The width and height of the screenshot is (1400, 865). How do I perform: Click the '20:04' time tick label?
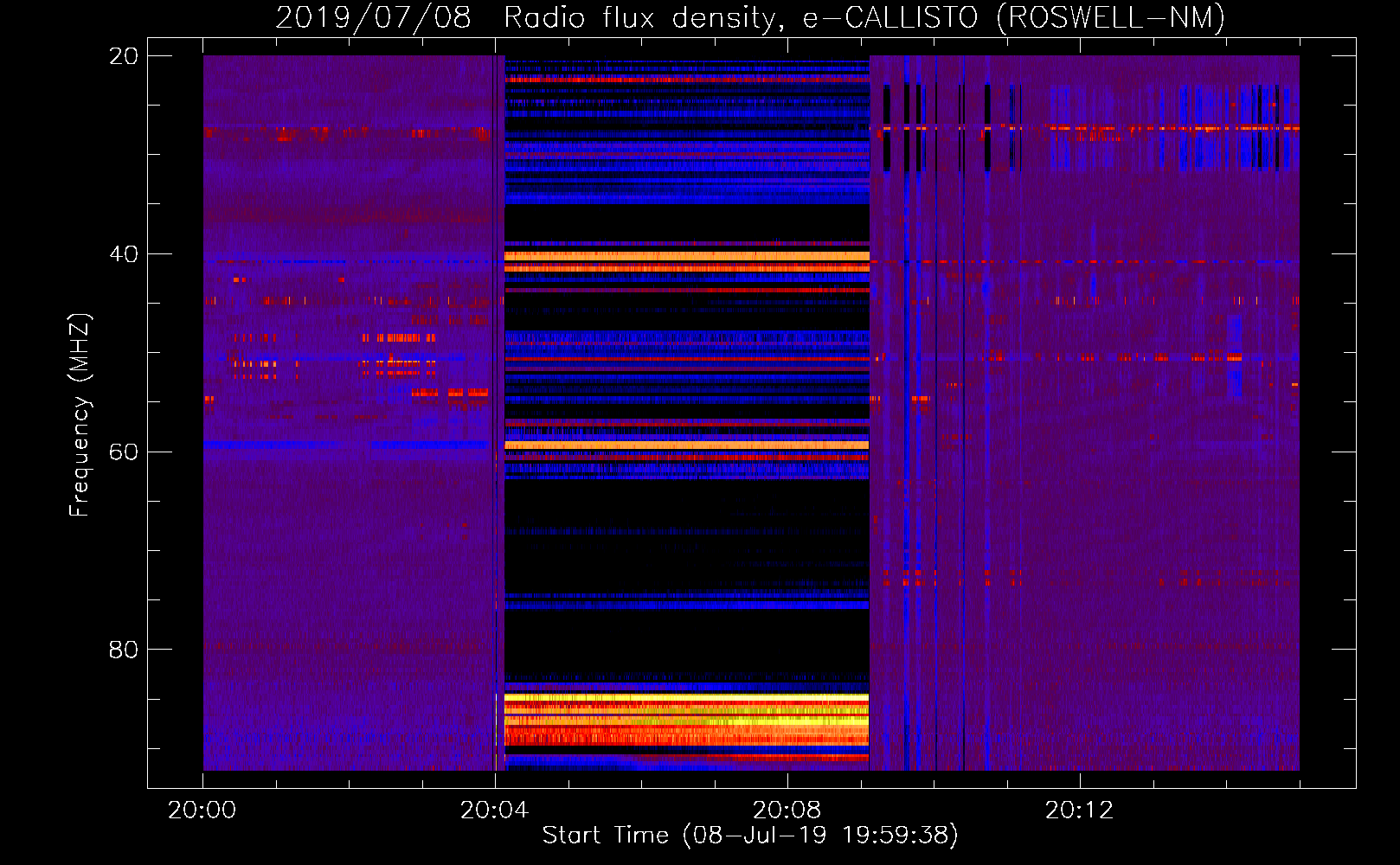494,811
